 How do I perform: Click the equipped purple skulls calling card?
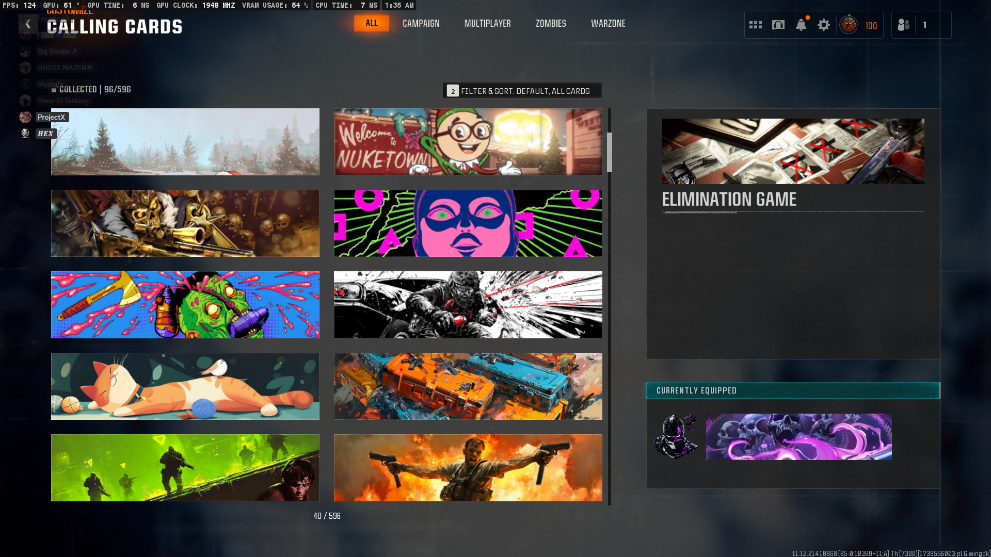[799, 437]
